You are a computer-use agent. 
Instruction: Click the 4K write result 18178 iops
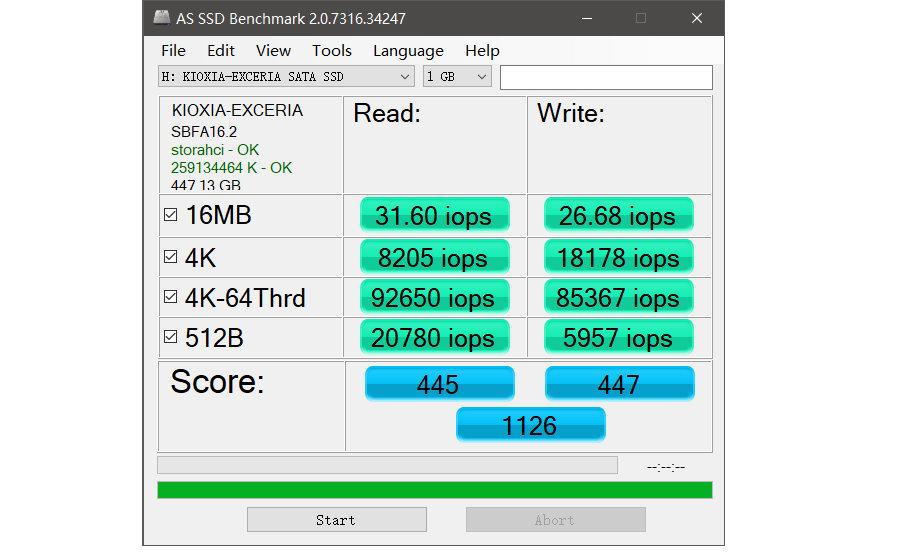pyautogui.click(x=619, y=257)
